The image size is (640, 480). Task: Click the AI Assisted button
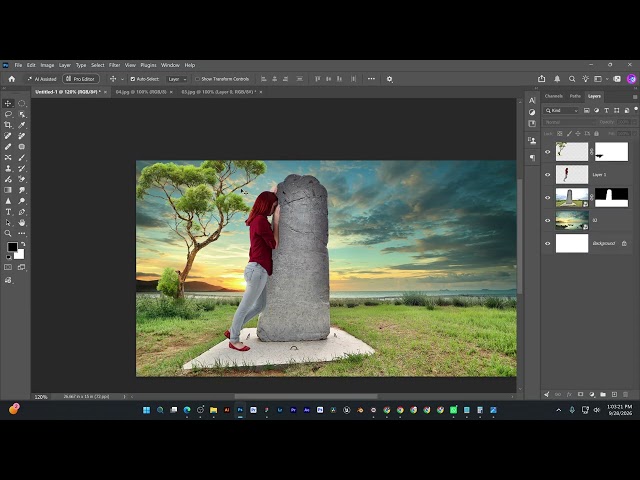42,79
